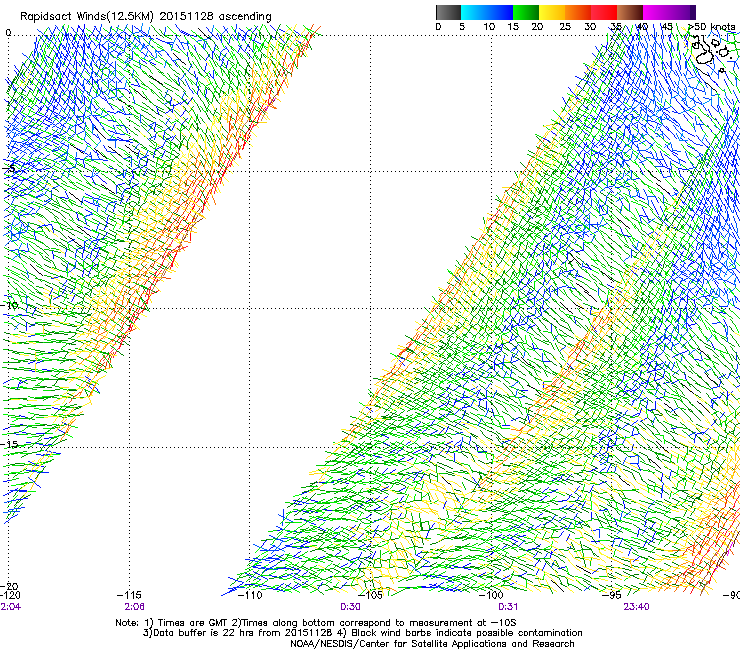Pick the red 30–35 knots legend segment
Screen dimensions: 740x650
pos(604,12)
